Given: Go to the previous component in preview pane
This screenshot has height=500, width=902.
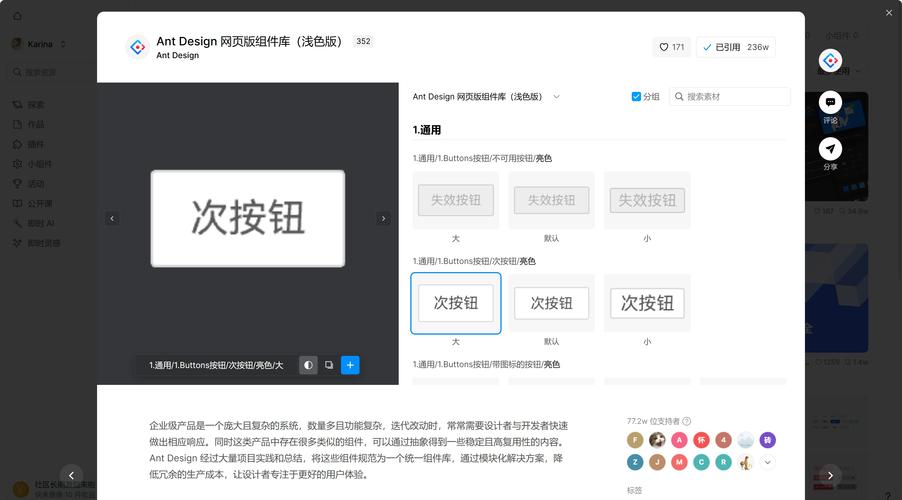Looking at the screenshot, I should 112,219.
